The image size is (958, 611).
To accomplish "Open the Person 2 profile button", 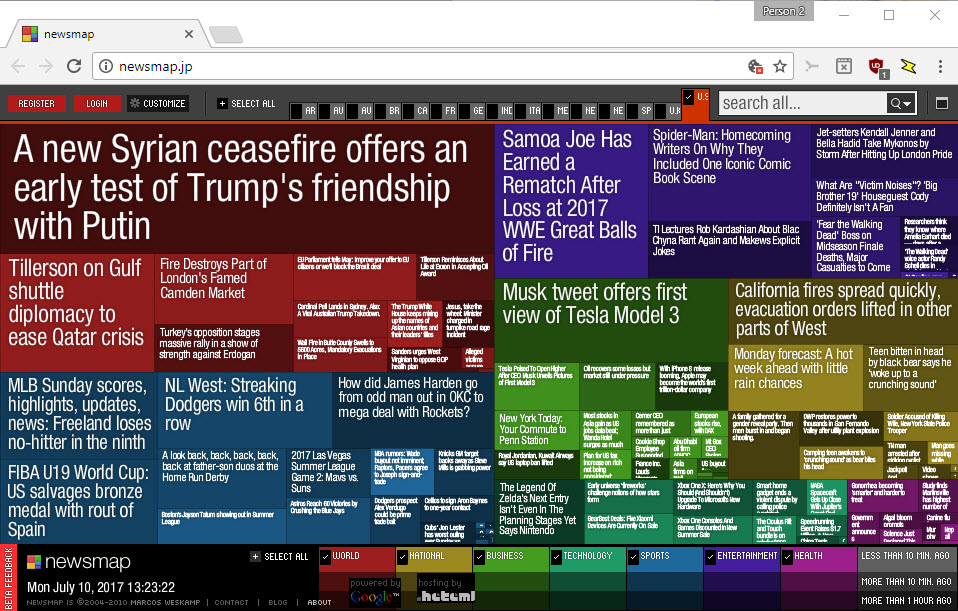I will coord(783,11).
